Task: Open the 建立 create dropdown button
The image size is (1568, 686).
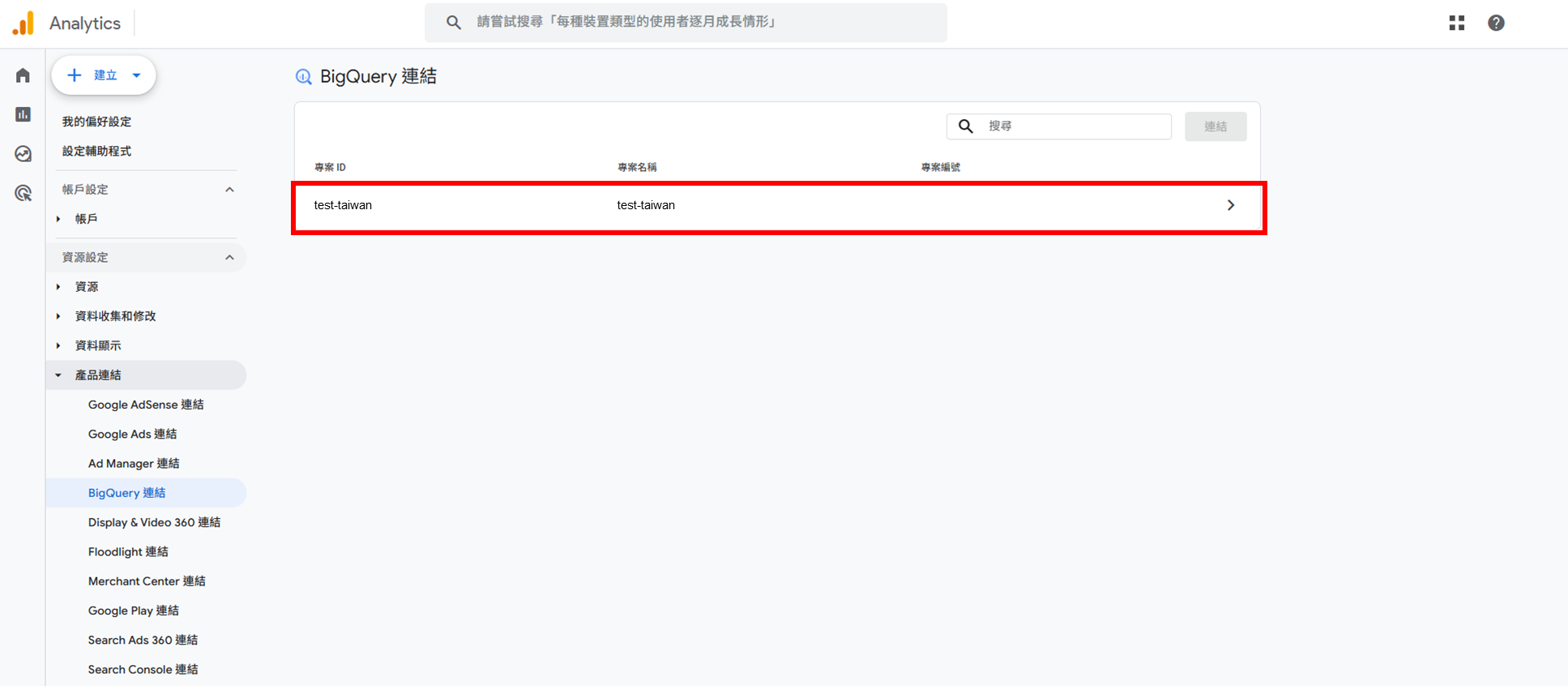Action: coord(104,75)
